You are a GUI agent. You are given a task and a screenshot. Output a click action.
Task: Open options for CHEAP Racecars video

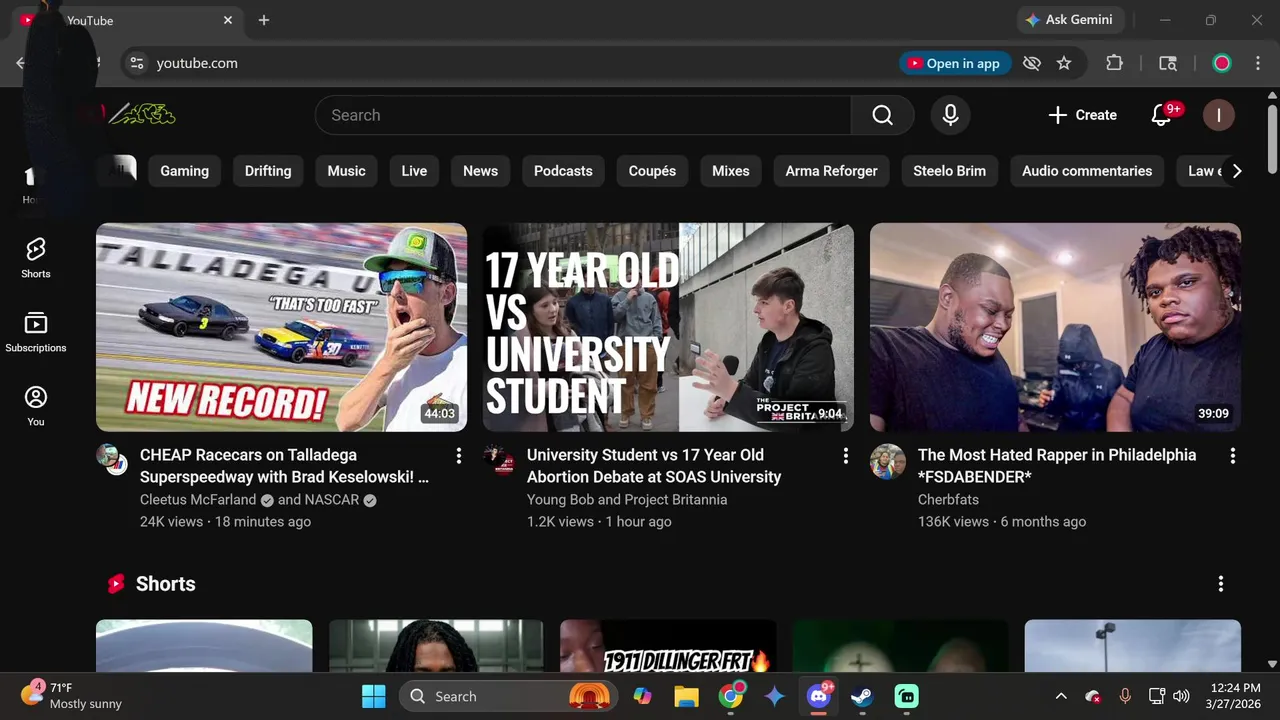click(x=459, y=456)
